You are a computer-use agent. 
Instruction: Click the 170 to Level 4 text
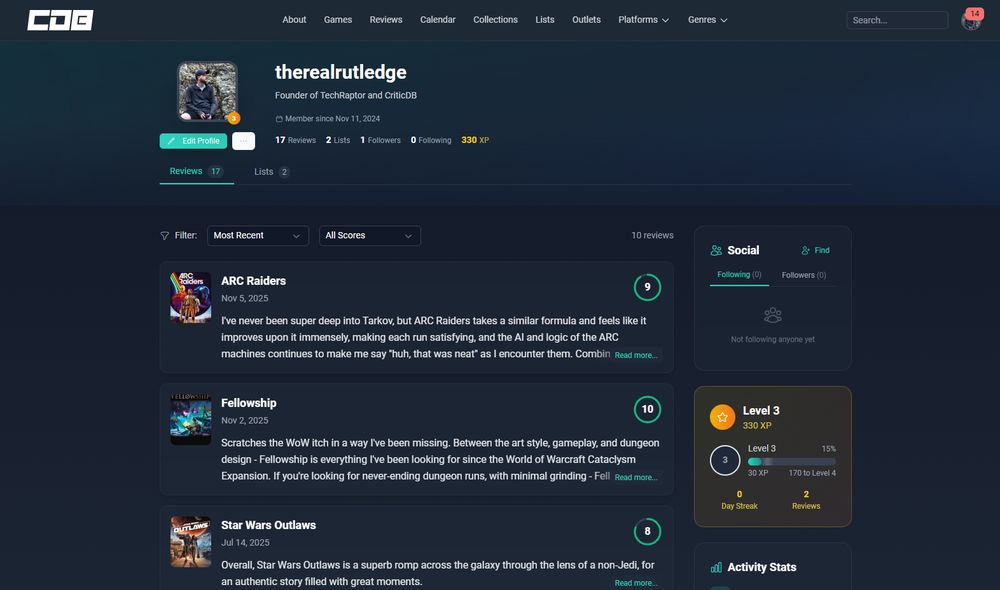tap(812, 473)
